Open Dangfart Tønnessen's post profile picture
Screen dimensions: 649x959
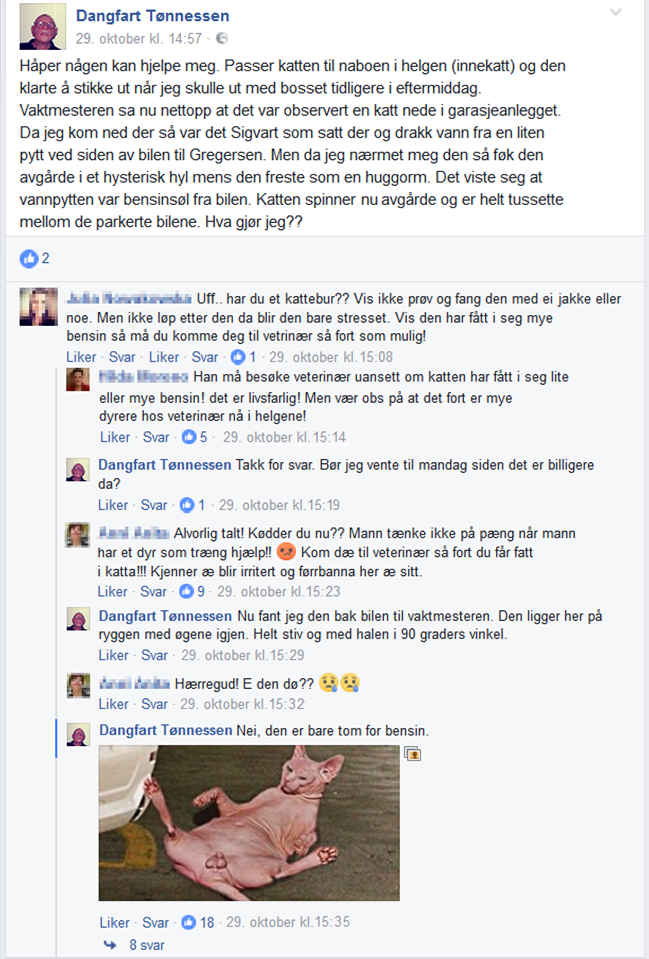click(42, 26)
